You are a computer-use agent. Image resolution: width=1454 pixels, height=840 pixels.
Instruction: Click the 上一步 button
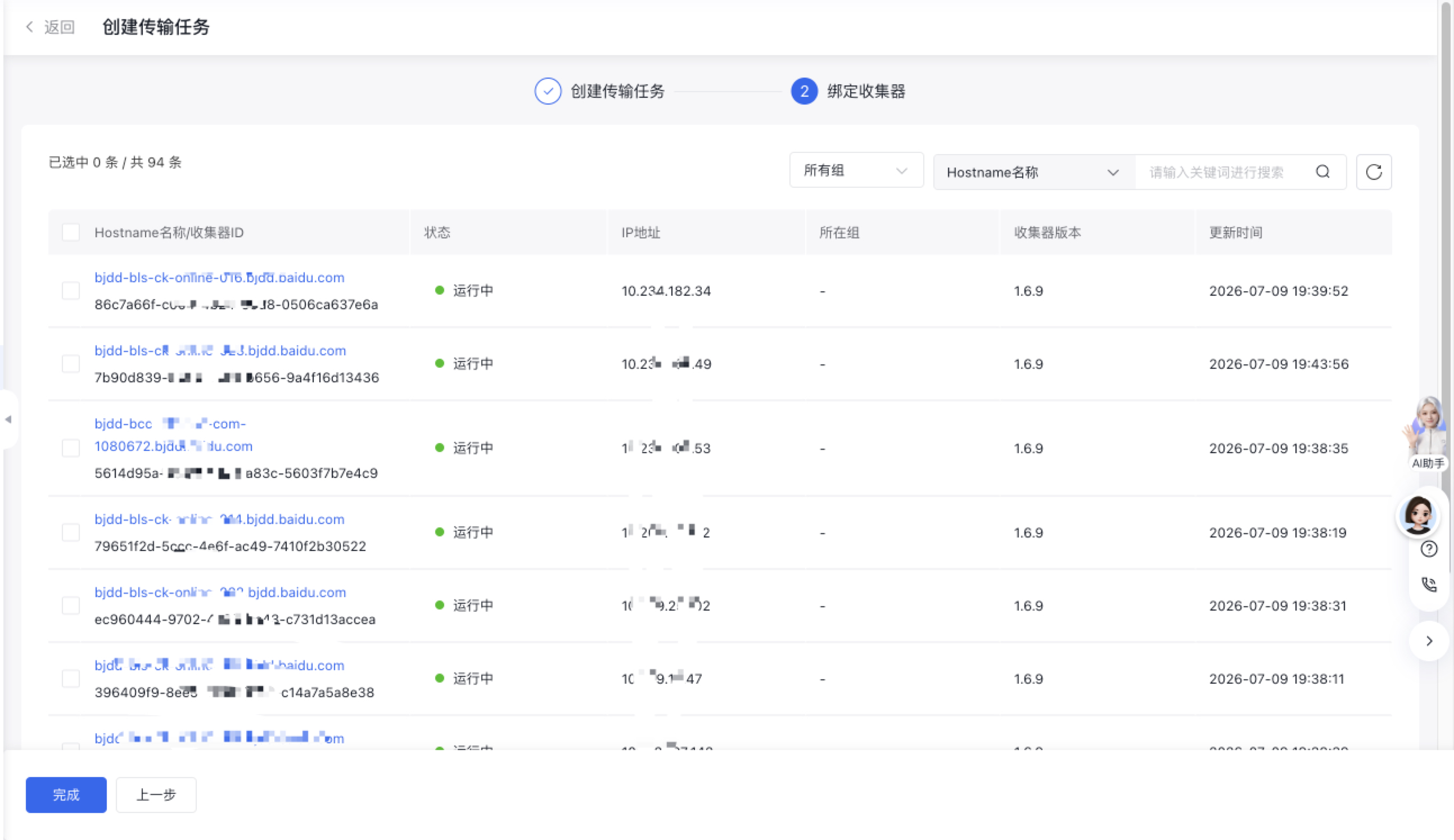coord(156,794)
